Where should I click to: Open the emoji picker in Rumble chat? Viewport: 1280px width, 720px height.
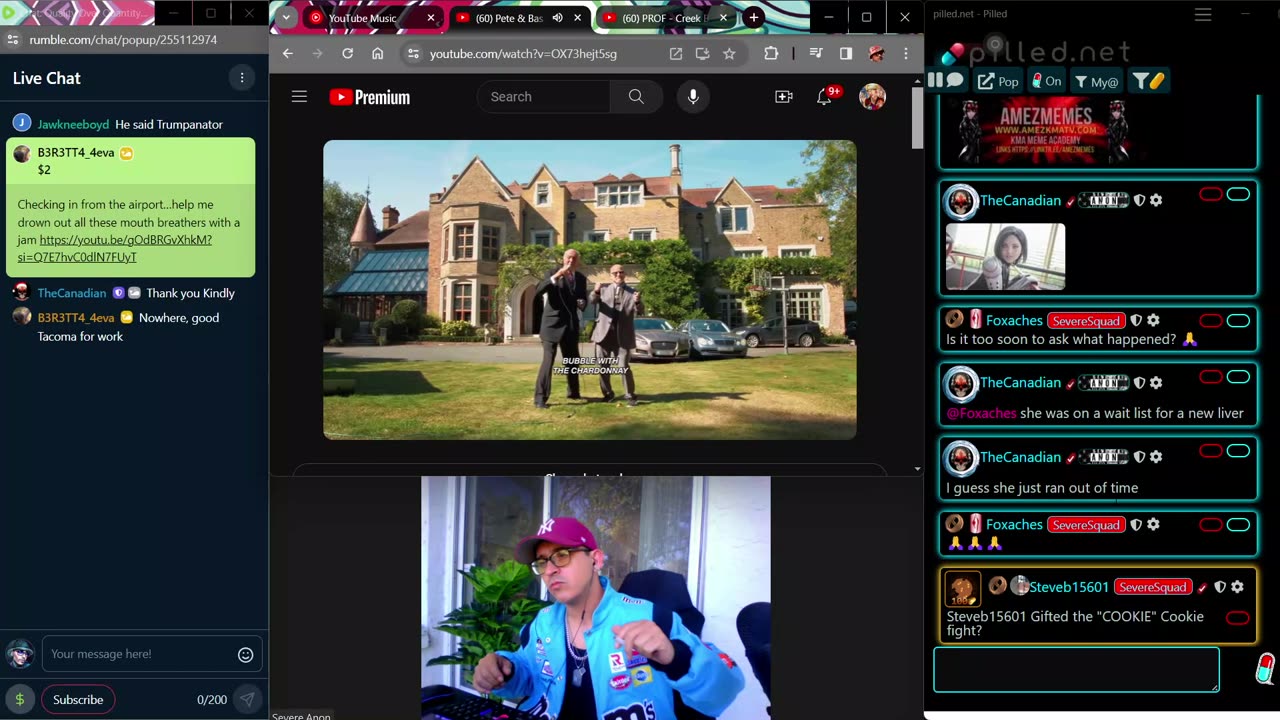click(x=245, y=655)
